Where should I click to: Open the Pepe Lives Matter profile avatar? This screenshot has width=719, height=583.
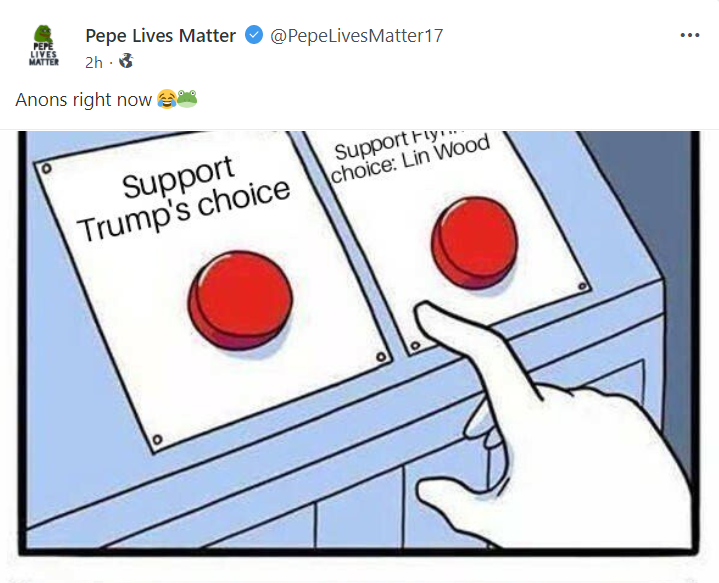pyautogui.click(x=42, y=46)
